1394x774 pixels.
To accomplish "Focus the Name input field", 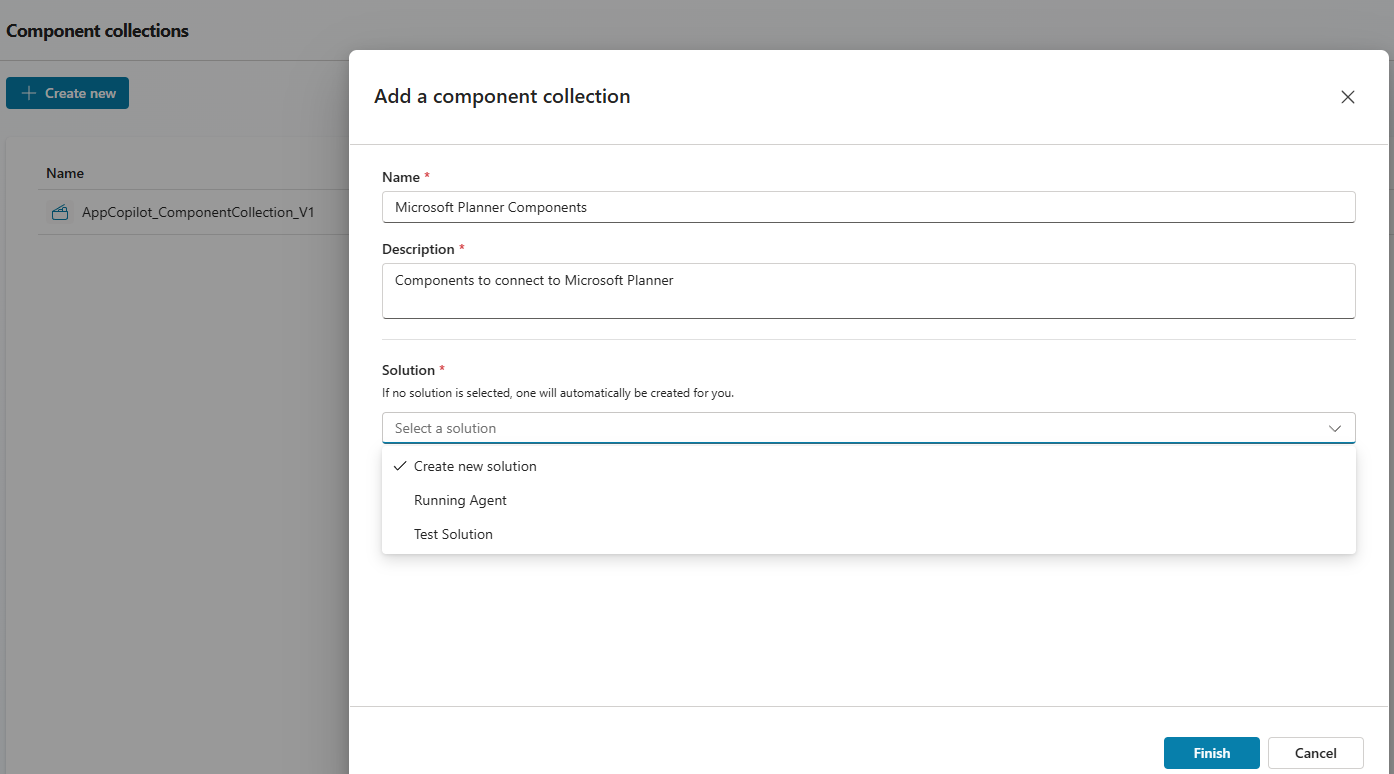I will [x=867, y=207].
